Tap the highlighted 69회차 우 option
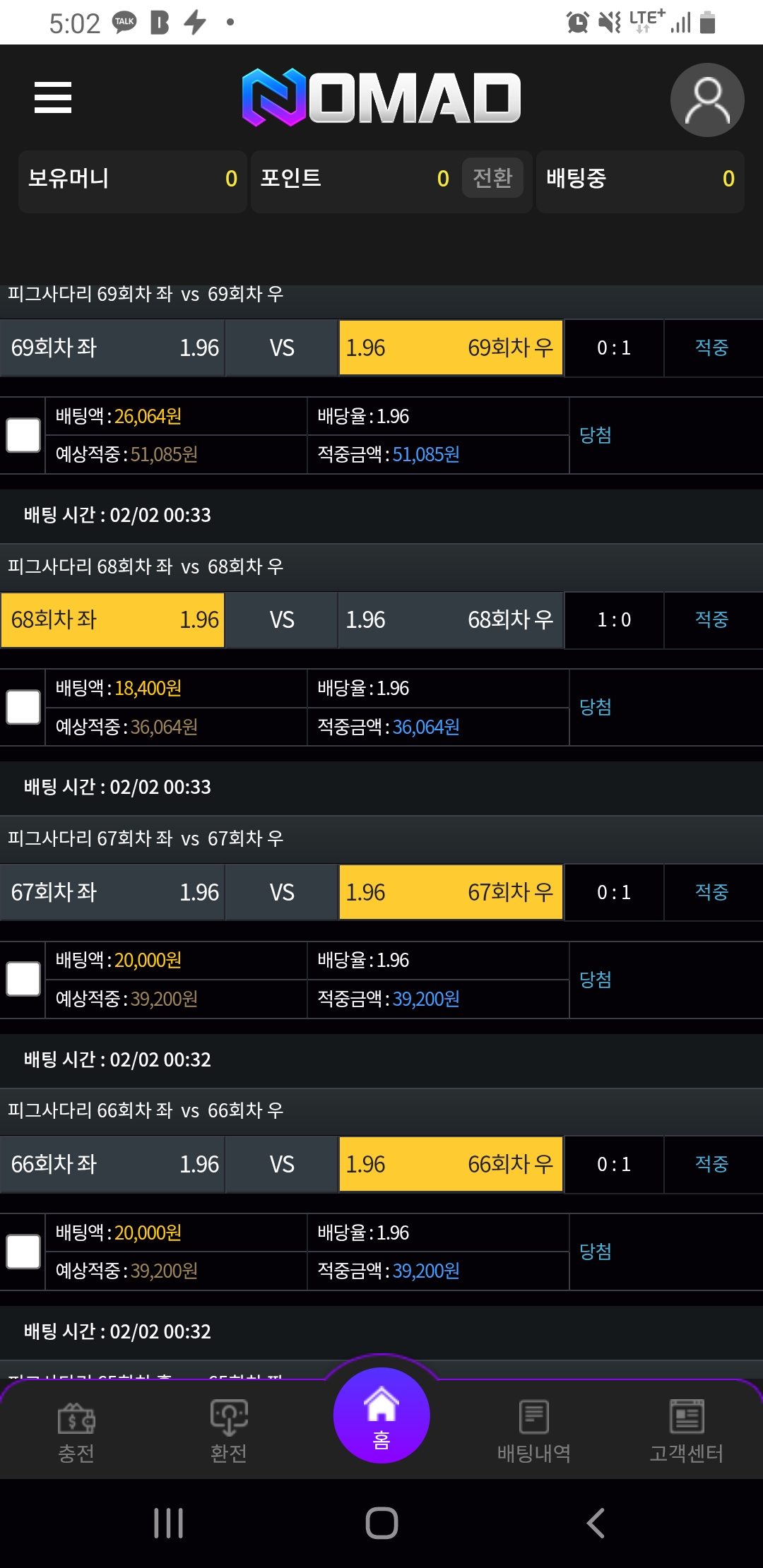Viewport: 763px width, 1568px height. click(x=451, y=348)
